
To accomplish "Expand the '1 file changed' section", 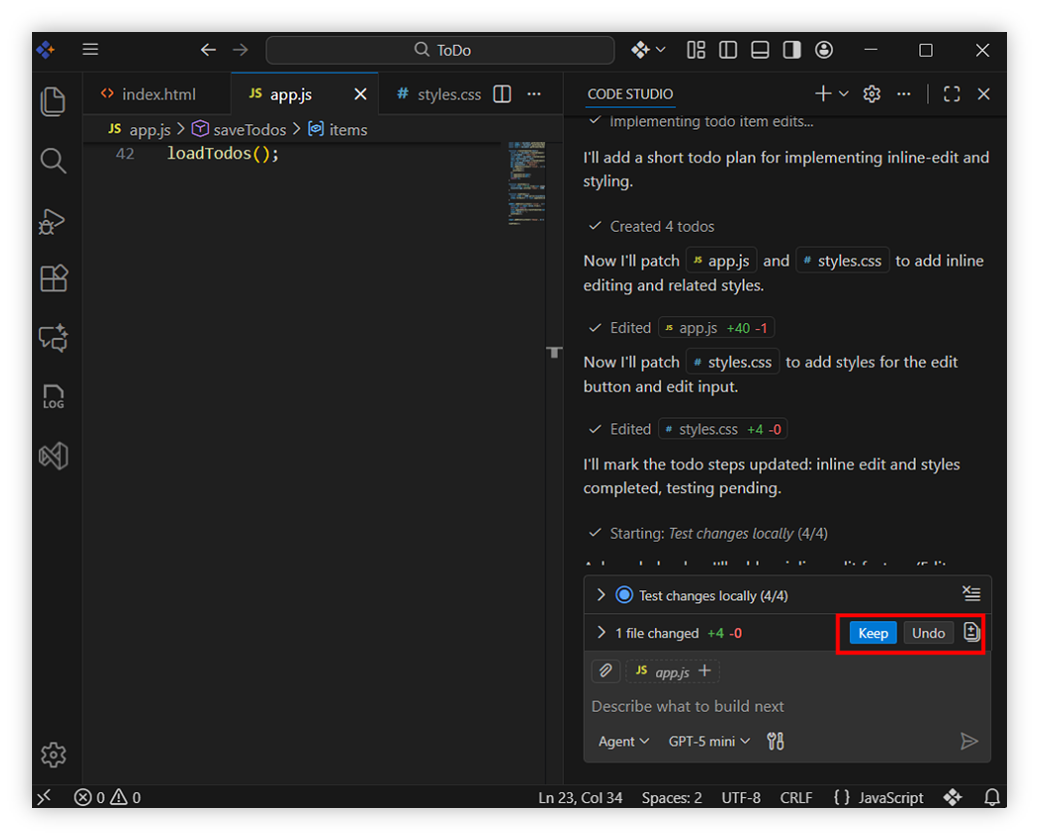I will (601, 633).
